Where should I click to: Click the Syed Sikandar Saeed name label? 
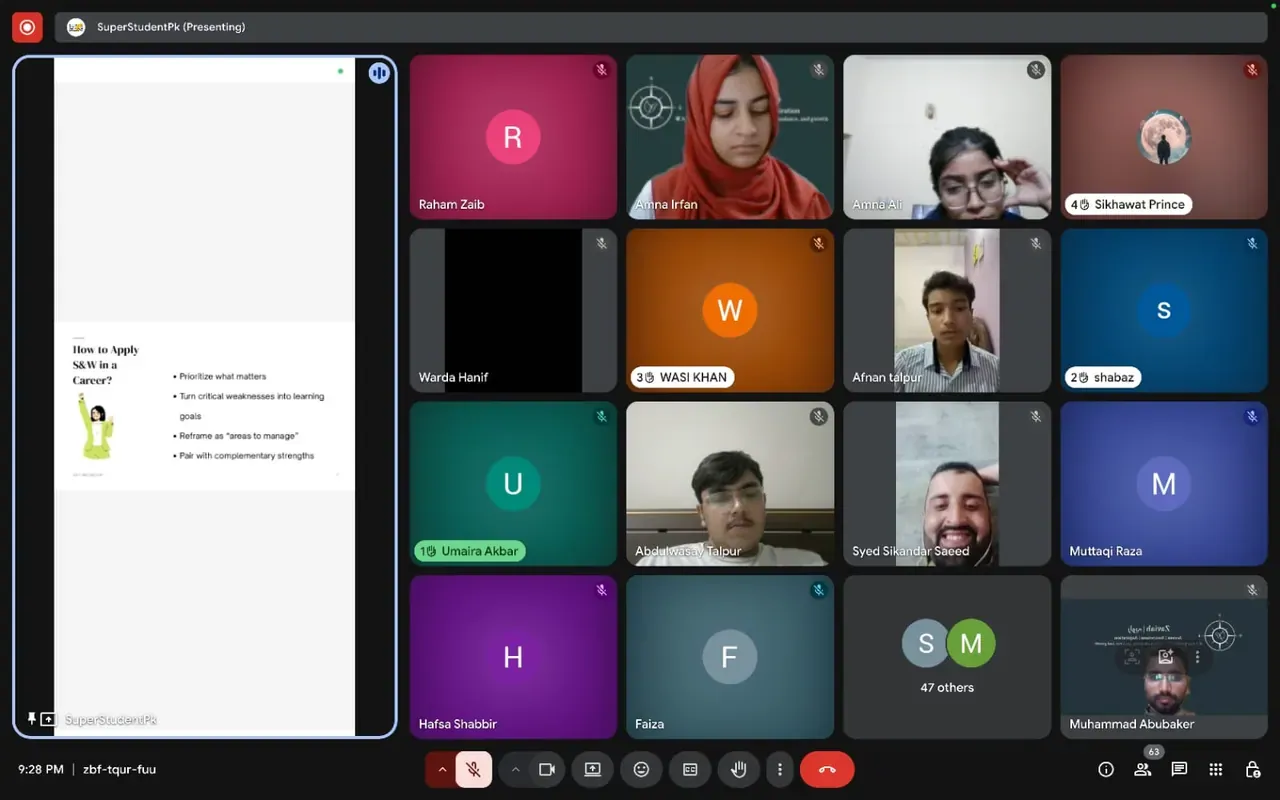(x=910, y=551)
